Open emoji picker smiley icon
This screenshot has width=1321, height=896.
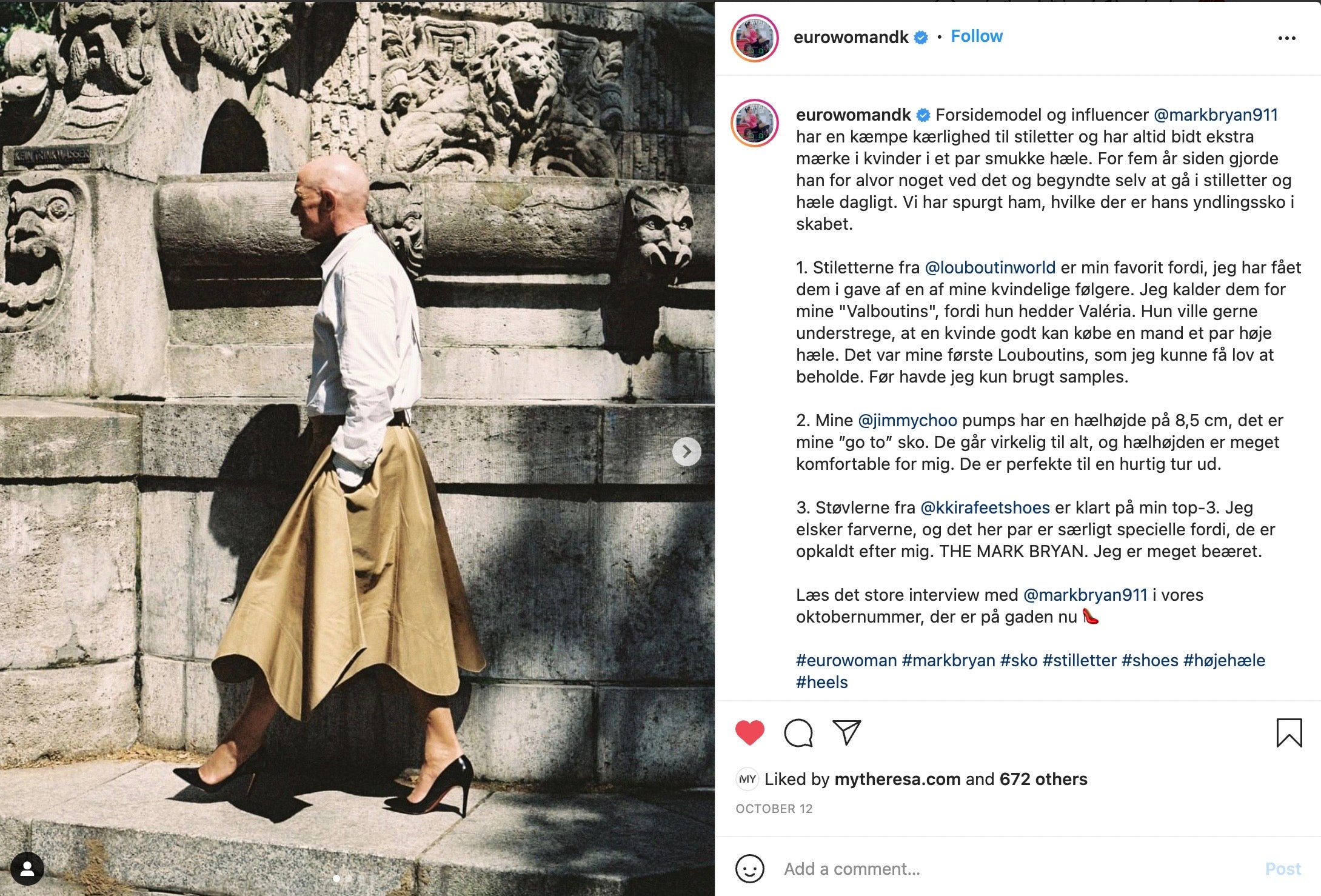(x=749, y=869)
